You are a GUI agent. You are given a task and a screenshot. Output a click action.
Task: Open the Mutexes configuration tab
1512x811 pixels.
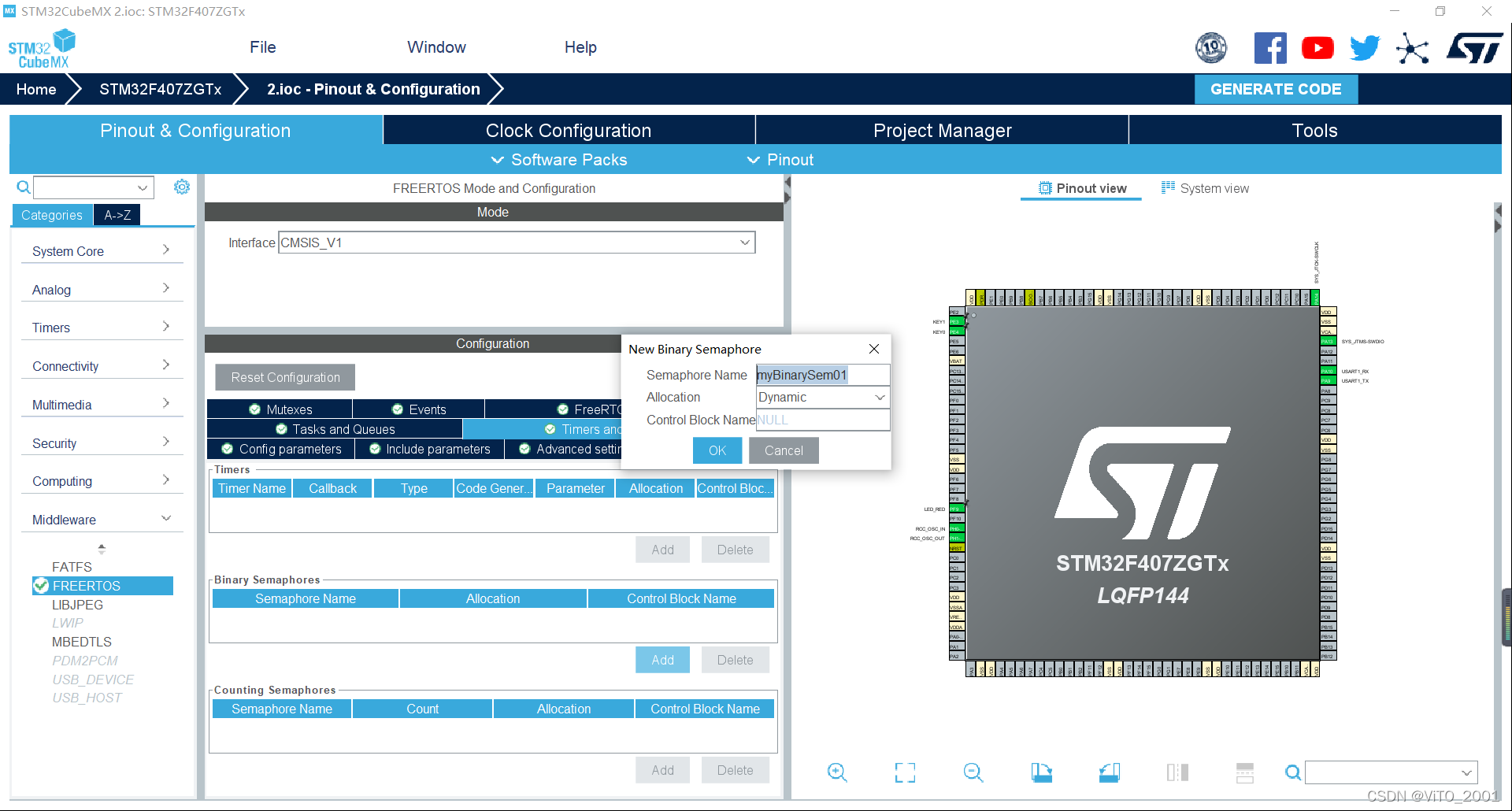tap(280, 409)
